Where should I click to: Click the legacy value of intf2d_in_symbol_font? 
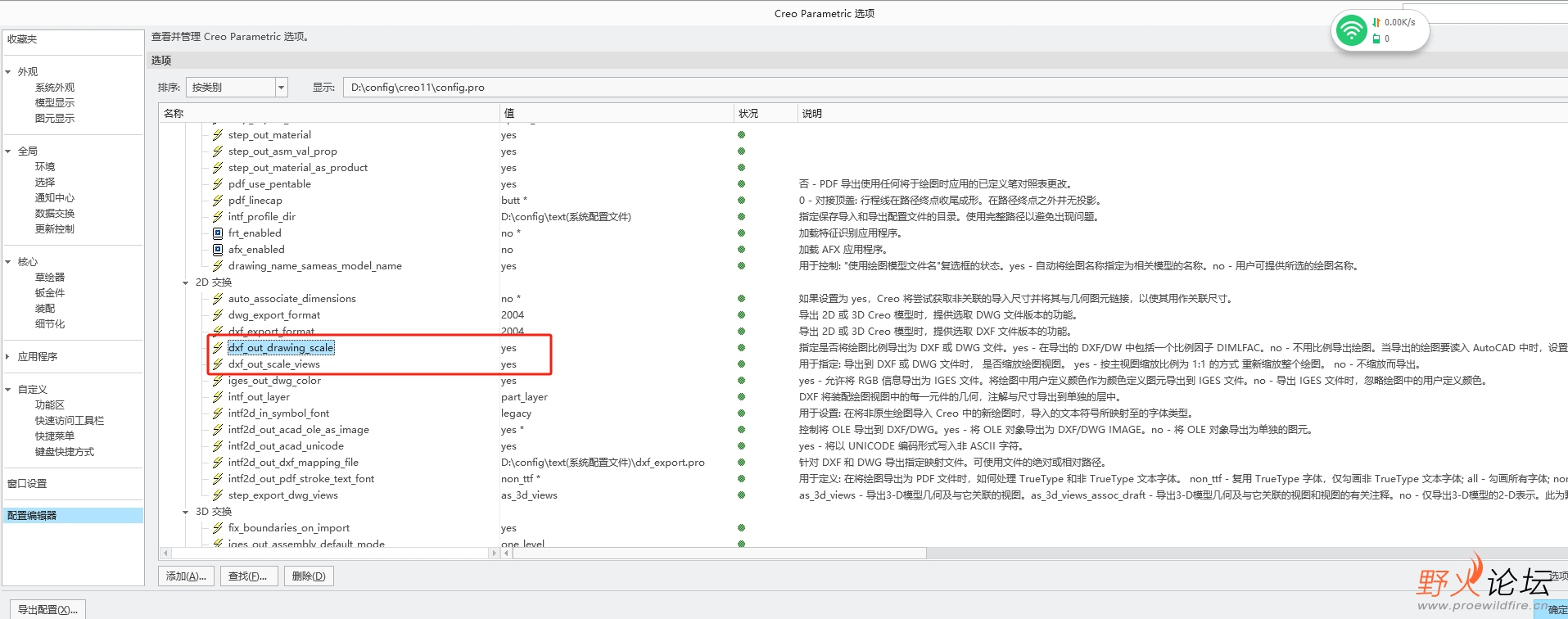click(x=516, y=413)
